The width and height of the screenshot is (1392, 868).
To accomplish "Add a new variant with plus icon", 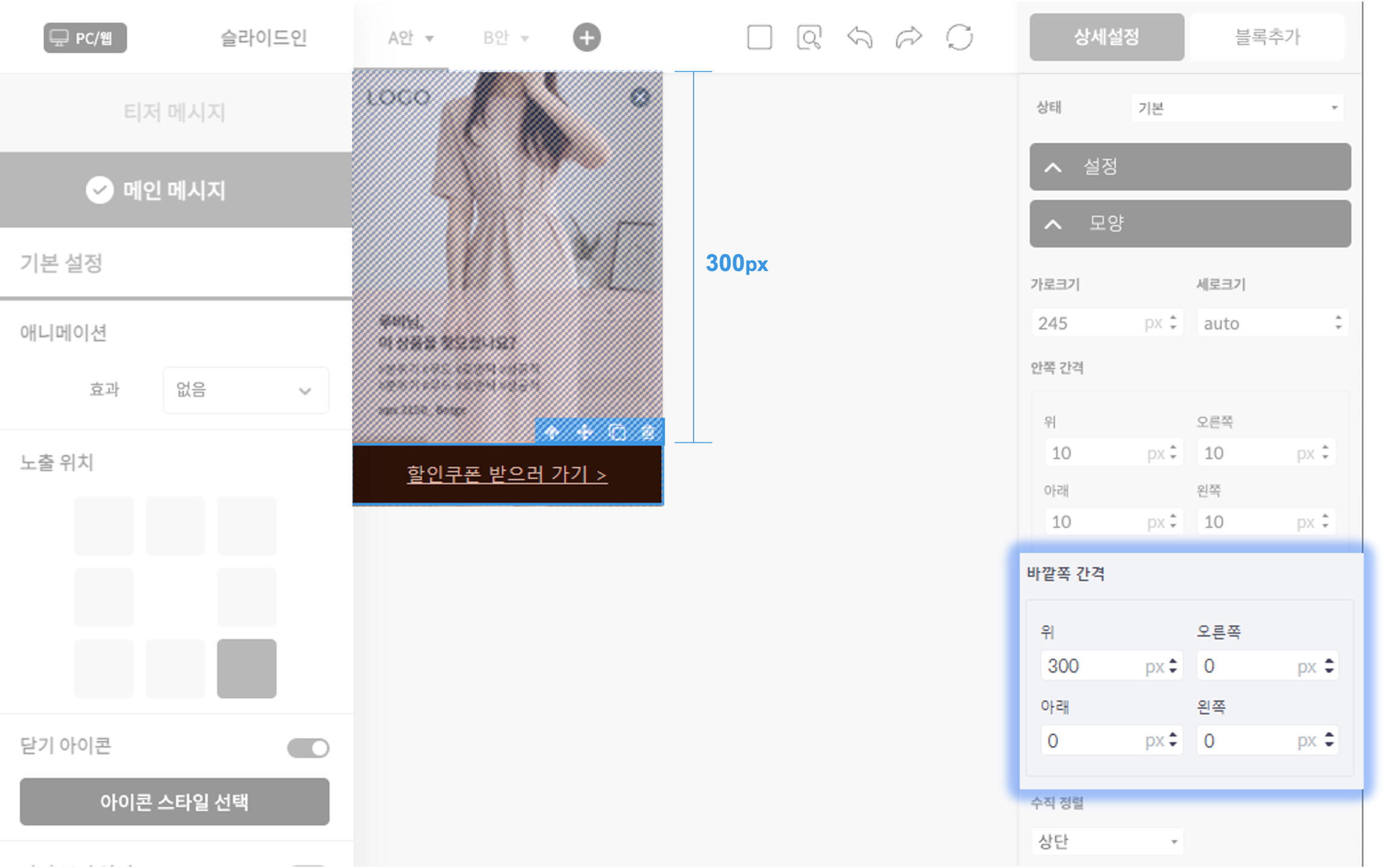I will coord(587,37).
